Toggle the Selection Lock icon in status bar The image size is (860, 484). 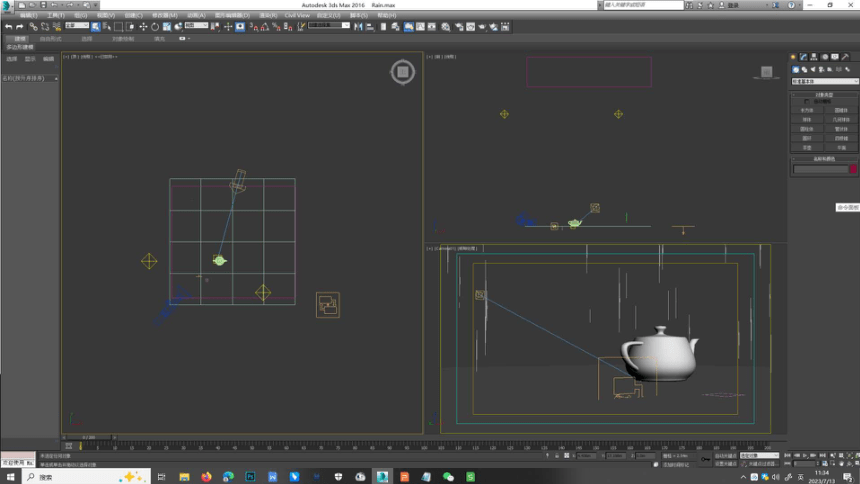557,455
